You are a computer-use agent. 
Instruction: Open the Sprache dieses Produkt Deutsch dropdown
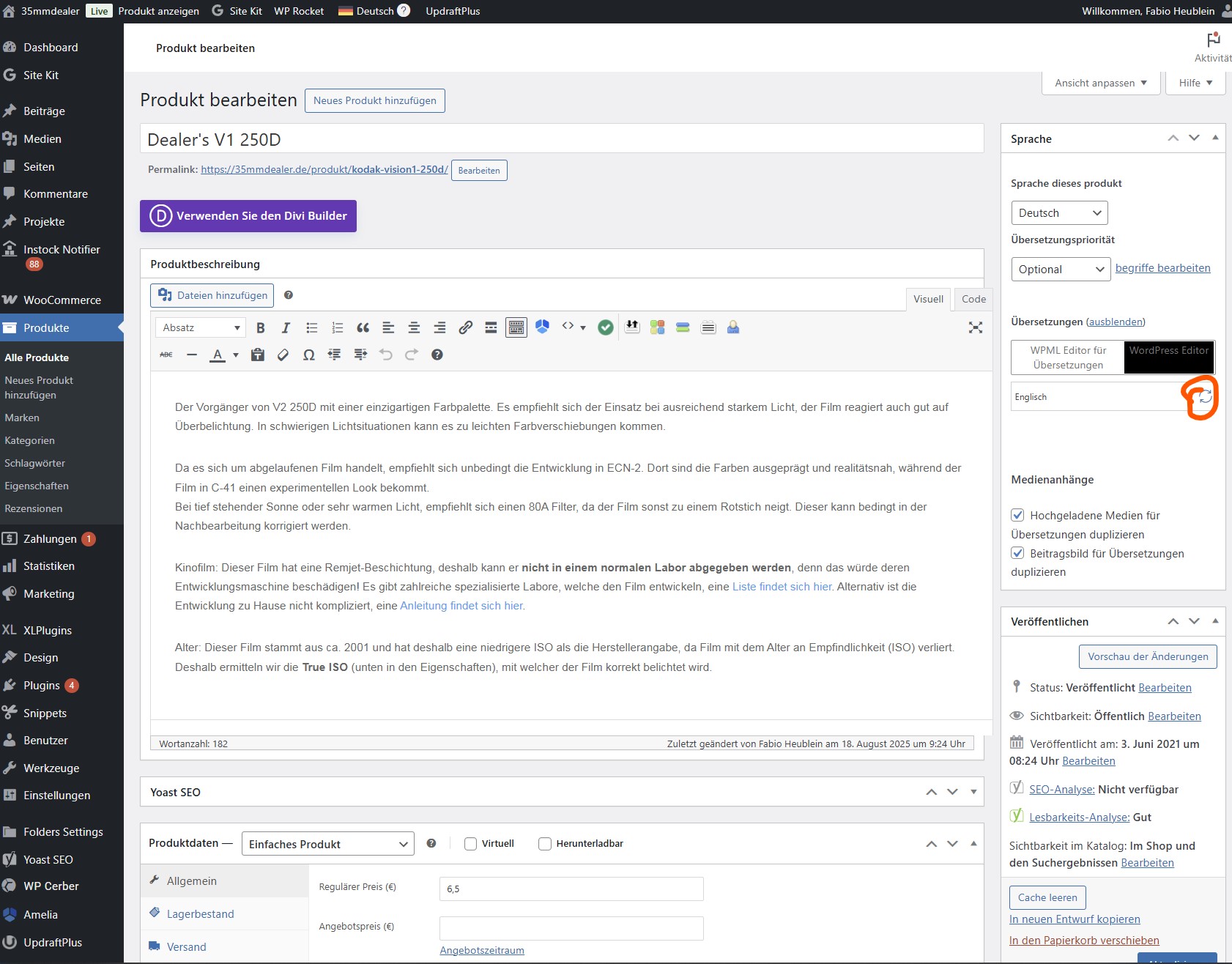(1059, 213)
